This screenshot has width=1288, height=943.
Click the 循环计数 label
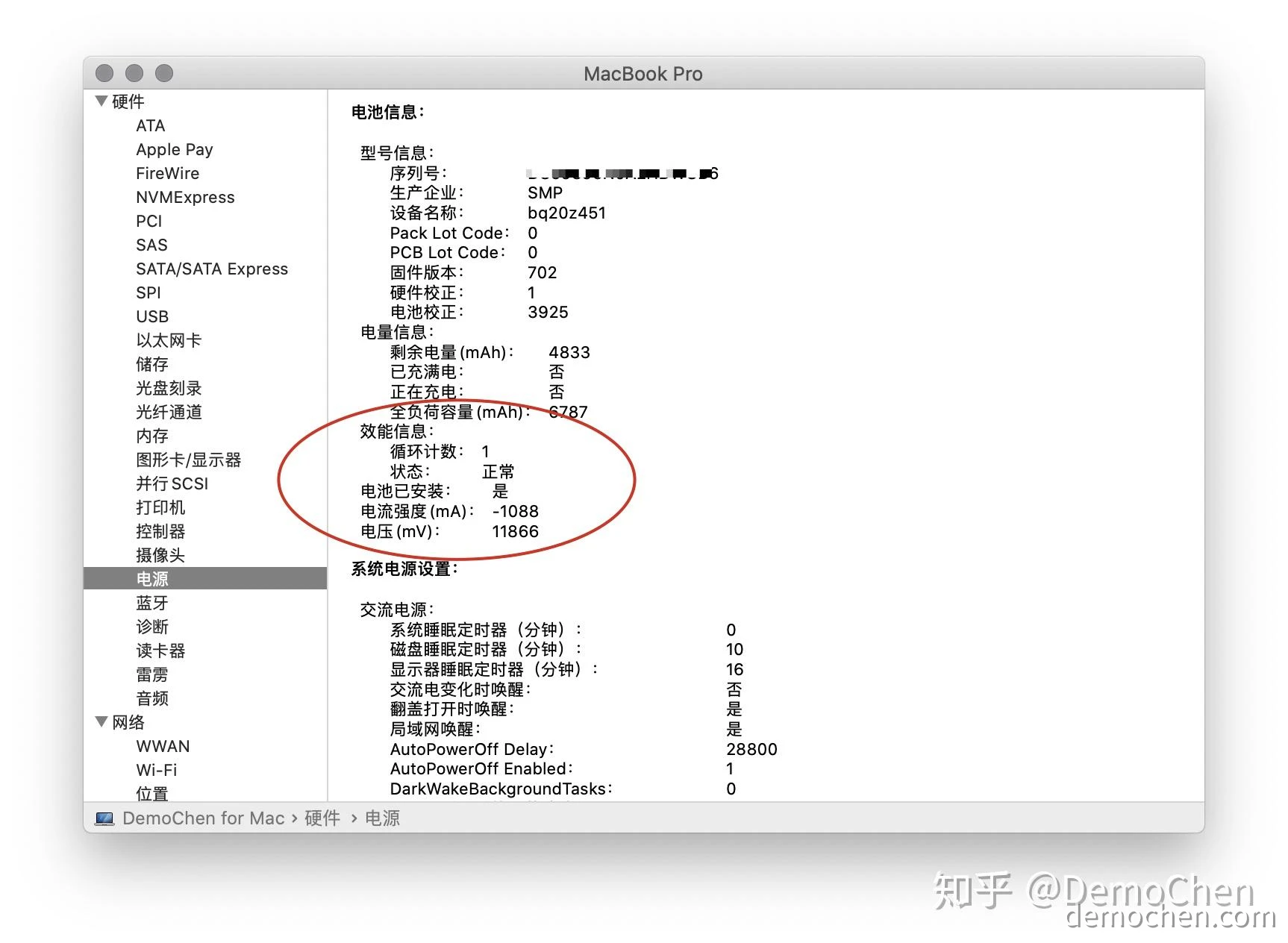[x=427, y=451]
